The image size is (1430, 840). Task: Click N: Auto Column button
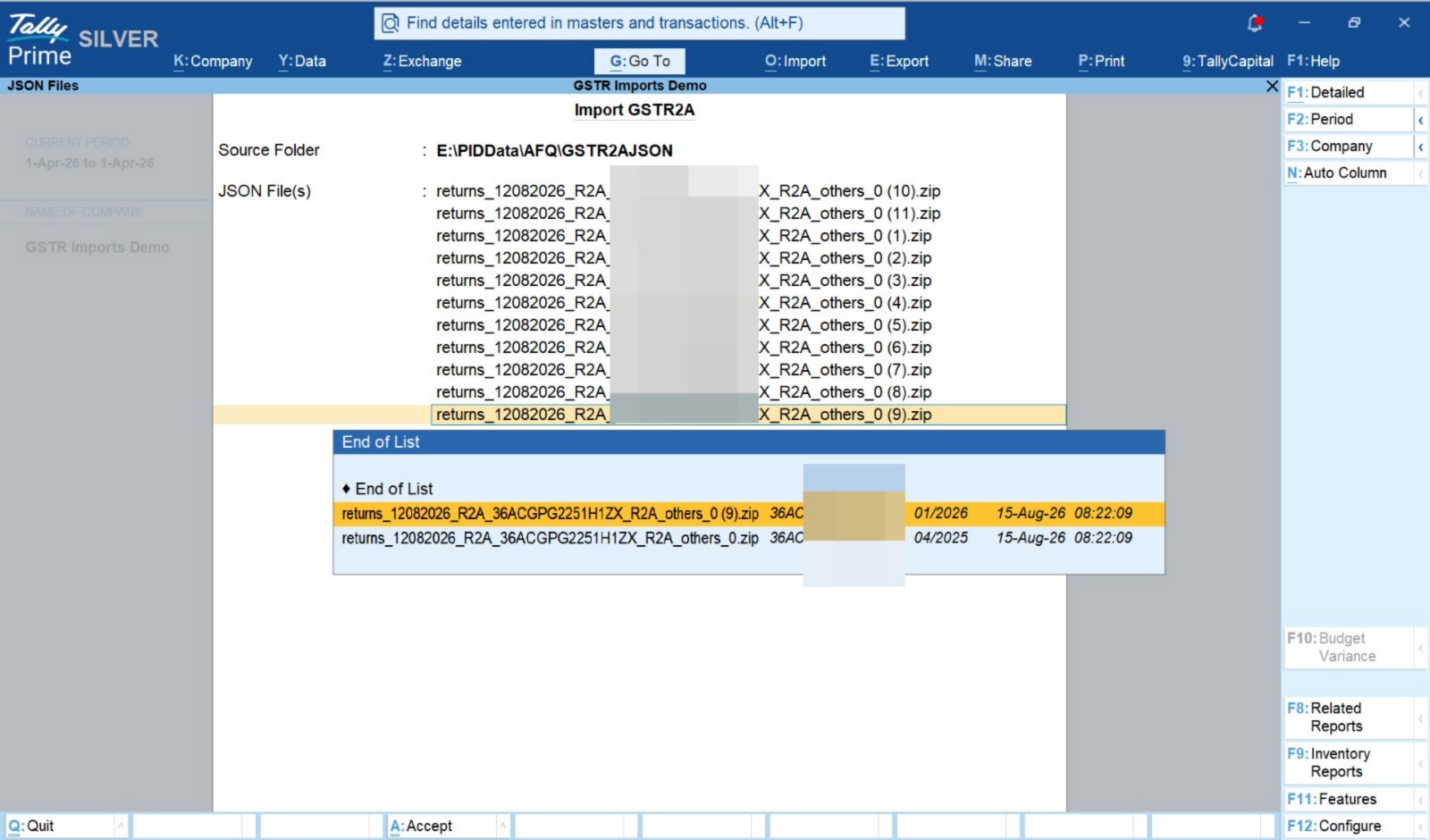[1350, 172]
